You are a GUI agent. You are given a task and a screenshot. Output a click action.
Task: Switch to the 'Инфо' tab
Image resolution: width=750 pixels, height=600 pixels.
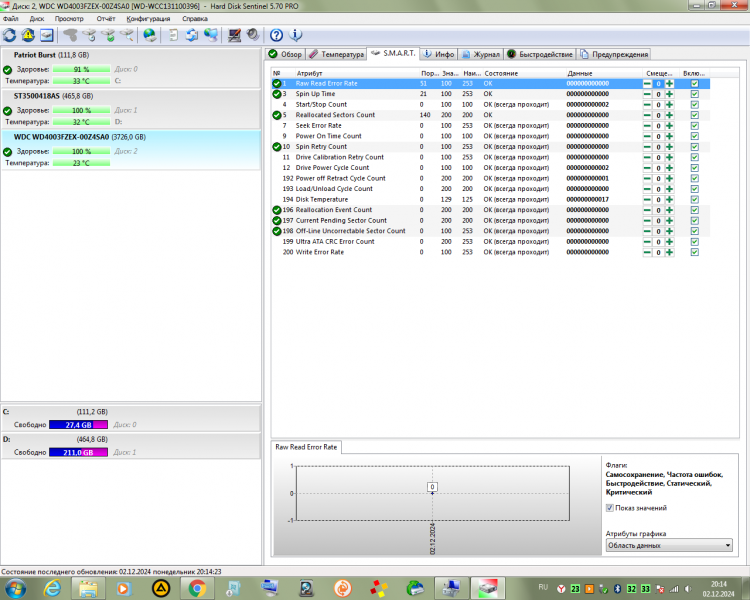pos(439,54)
